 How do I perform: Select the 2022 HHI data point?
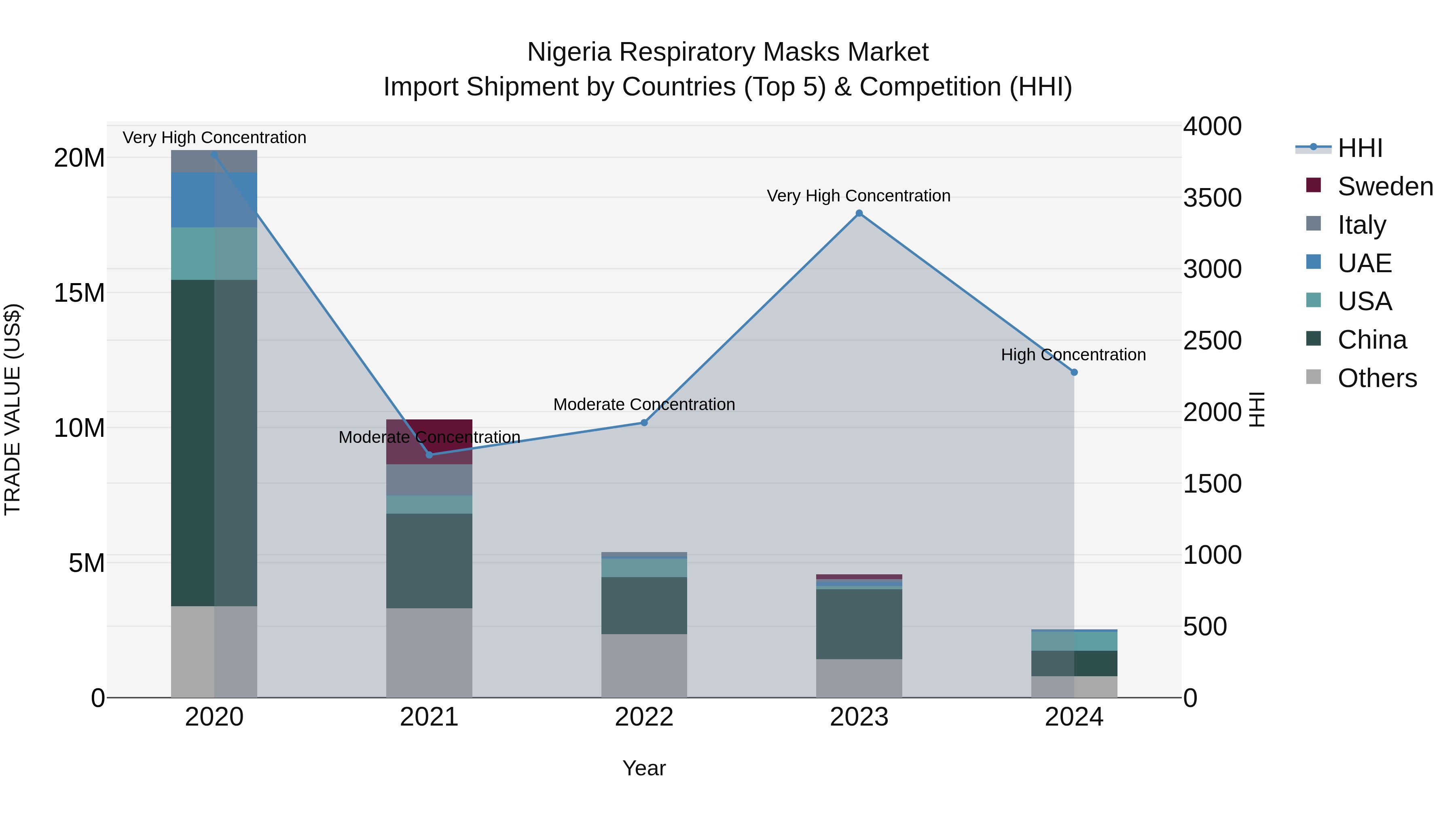tap(644, 423)
